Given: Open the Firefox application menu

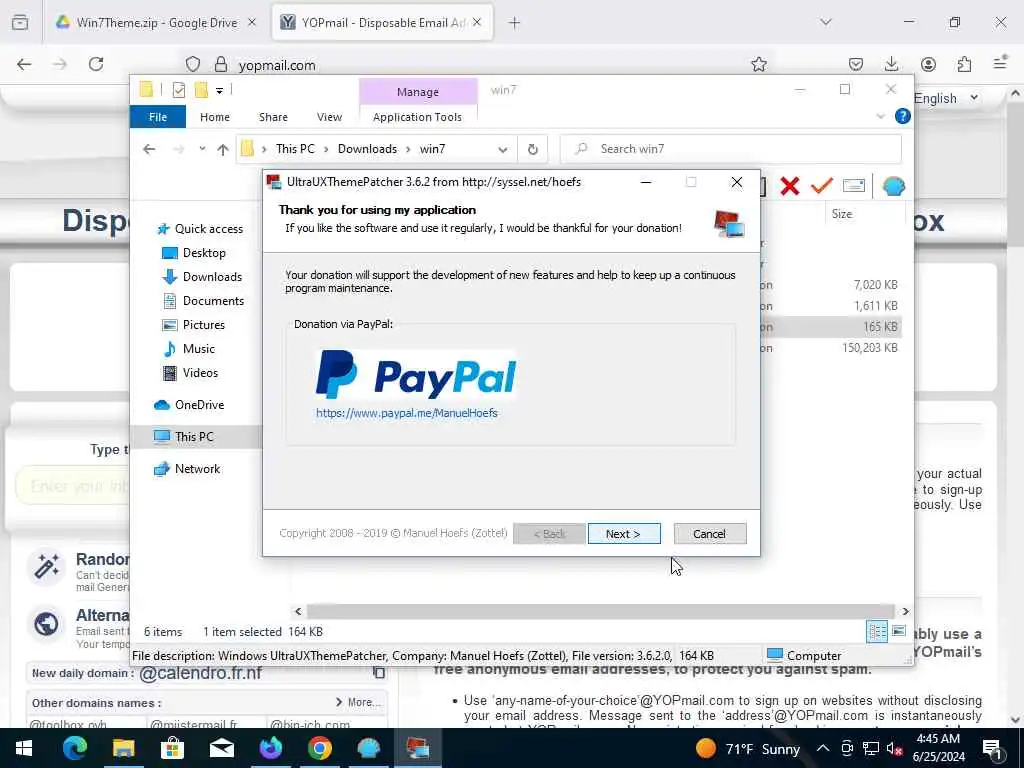Looking at the screenshot, I should pyautogui.click(x=1000, y=63).
